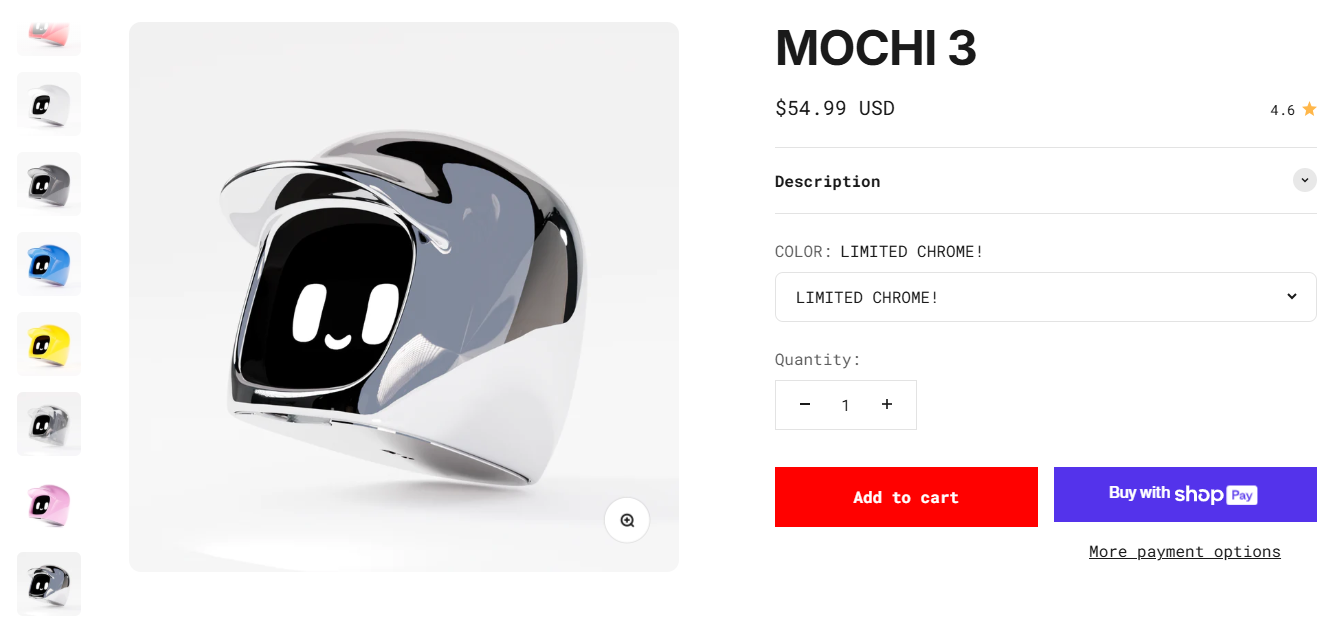Click the quantity number input field
This screenshot has height=618, width=1341.
[x=846, y=405]
